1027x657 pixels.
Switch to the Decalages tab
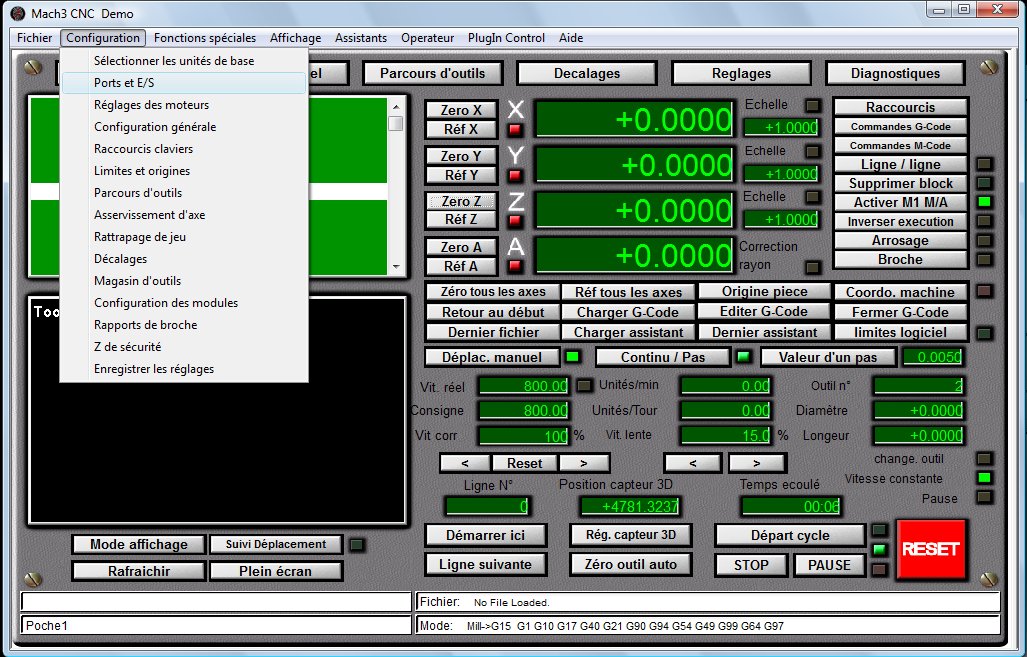coord(587,73)
